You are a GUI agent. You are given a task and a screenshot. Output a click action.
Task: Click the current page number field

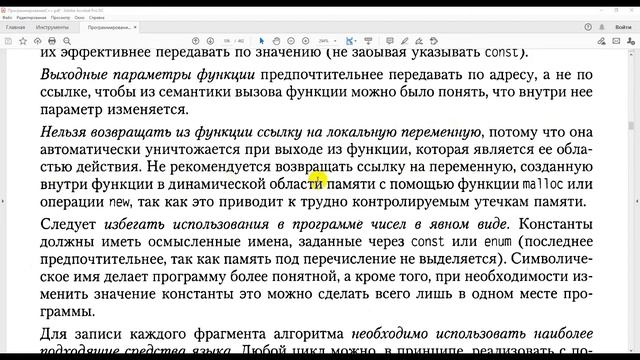227,41
